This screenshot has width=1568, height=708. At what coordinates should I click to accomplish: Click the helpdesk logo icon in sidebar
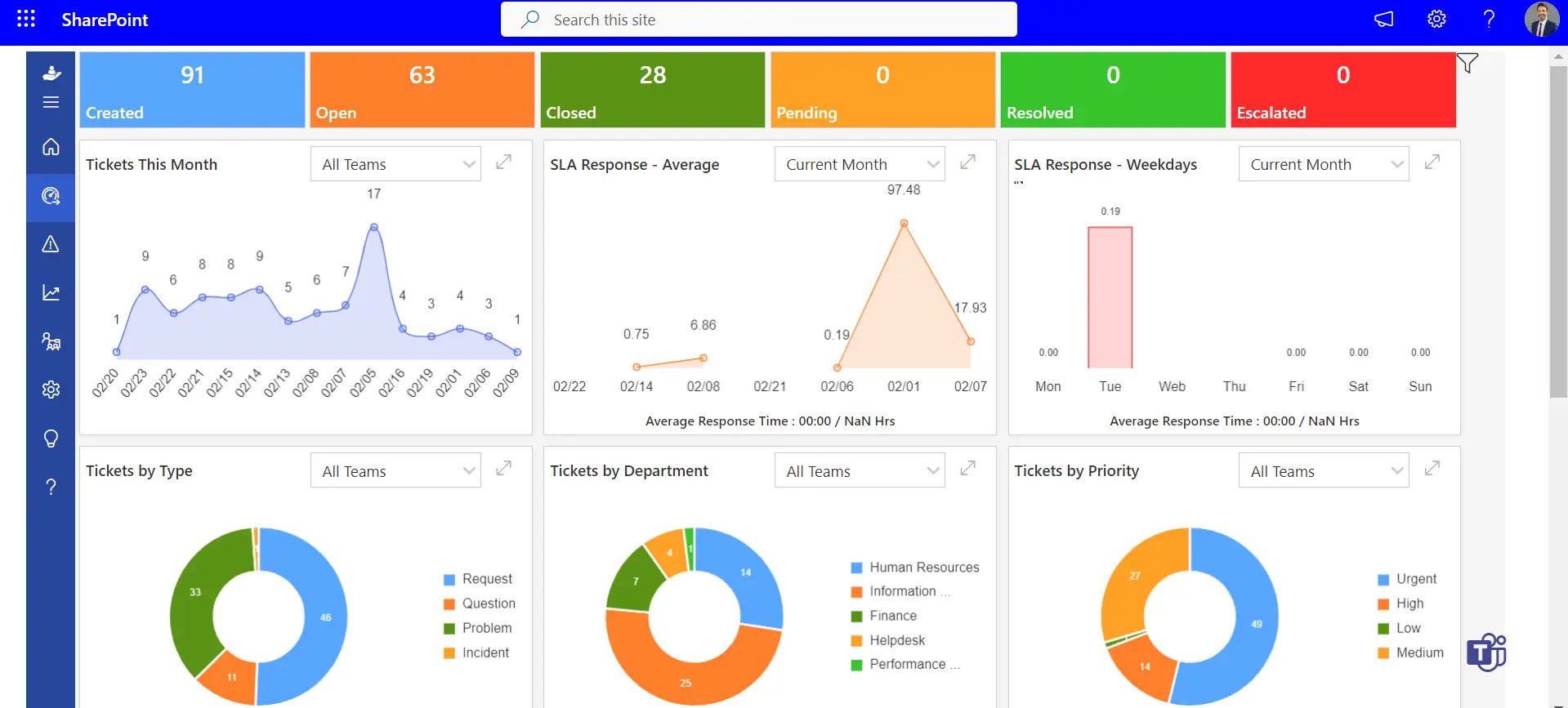(51, 73)
